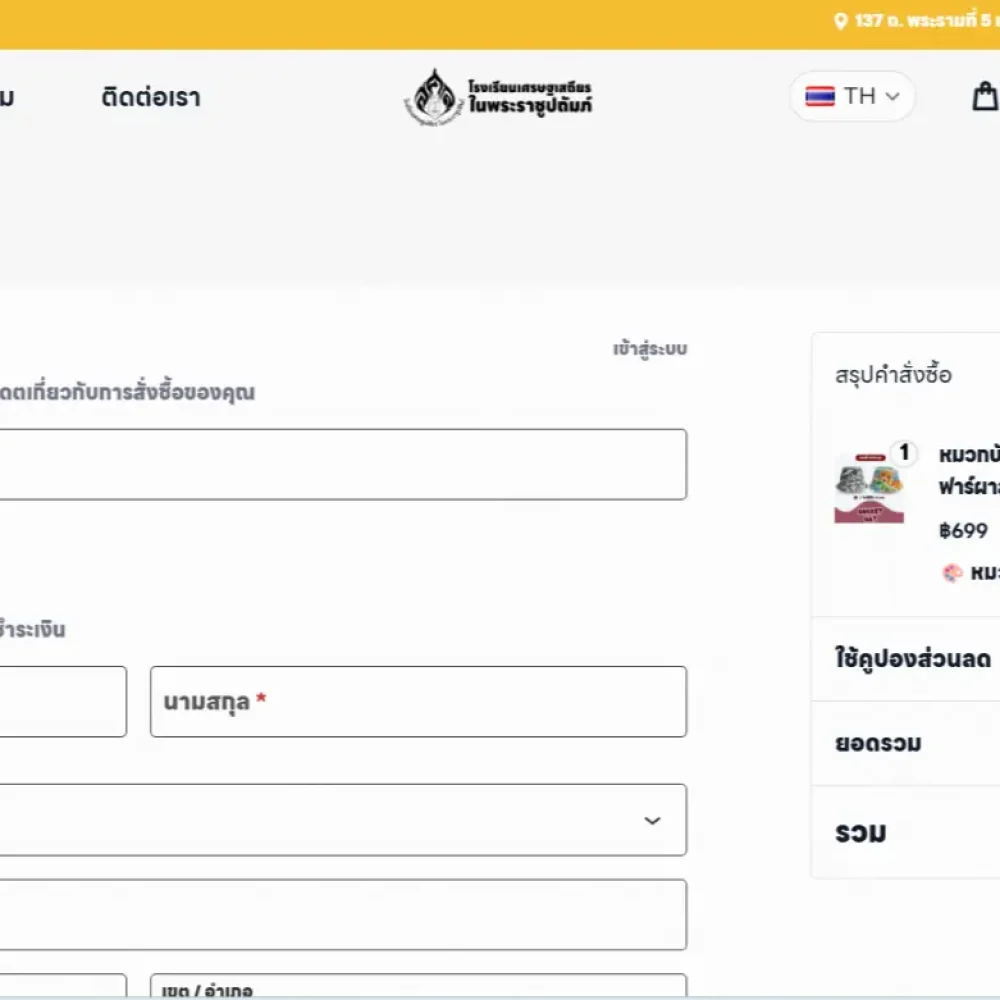Click the hat product thumbnail
The height and width of the screenshot is (1000, 1000).
pyautogui.click(x=869, y=488)
